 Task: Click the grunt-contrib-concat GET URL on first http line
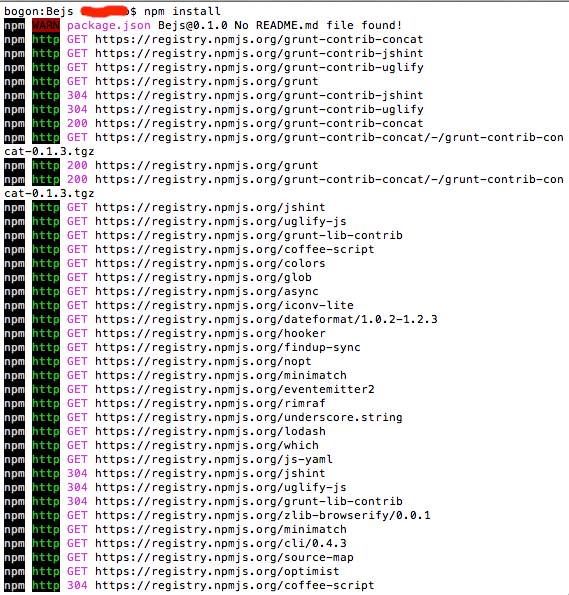coord(259,39)
